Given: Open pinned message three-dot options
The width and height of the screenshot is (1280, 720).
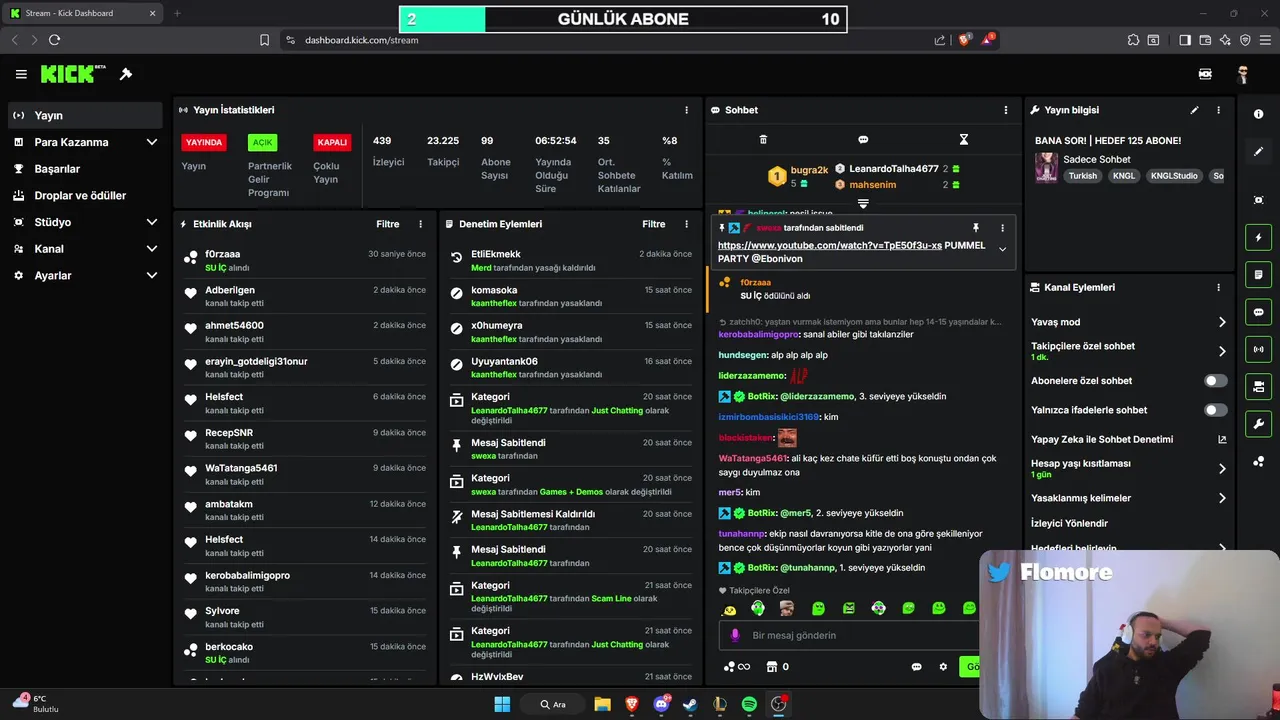Looking at the screenshot, I should tap(1002, 228).
